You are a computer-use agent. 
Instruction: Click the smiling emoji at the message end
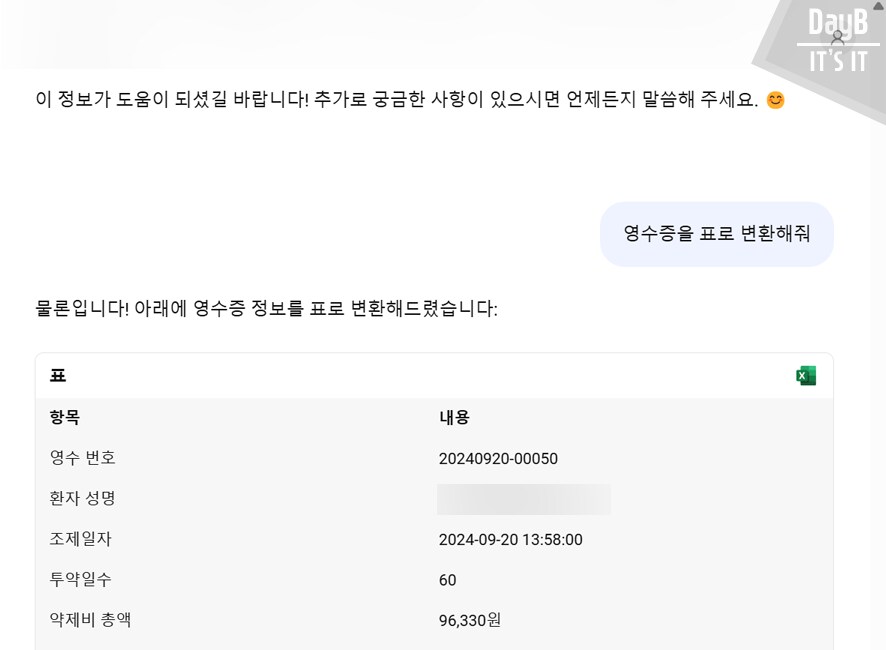tap(777, 100)
